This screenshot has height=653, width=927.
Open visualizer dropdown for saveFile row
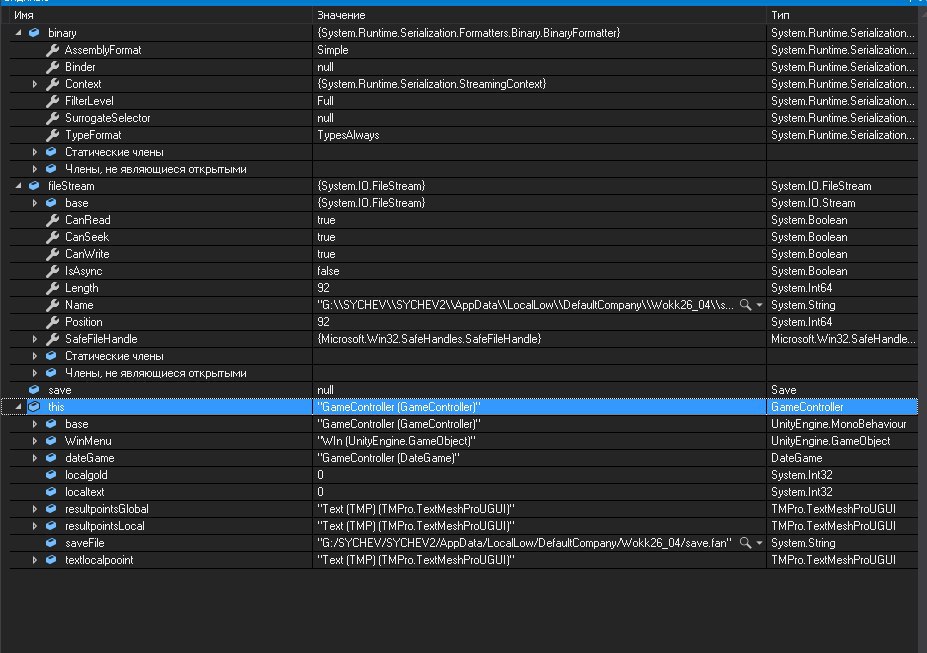[x=760, y=542]
